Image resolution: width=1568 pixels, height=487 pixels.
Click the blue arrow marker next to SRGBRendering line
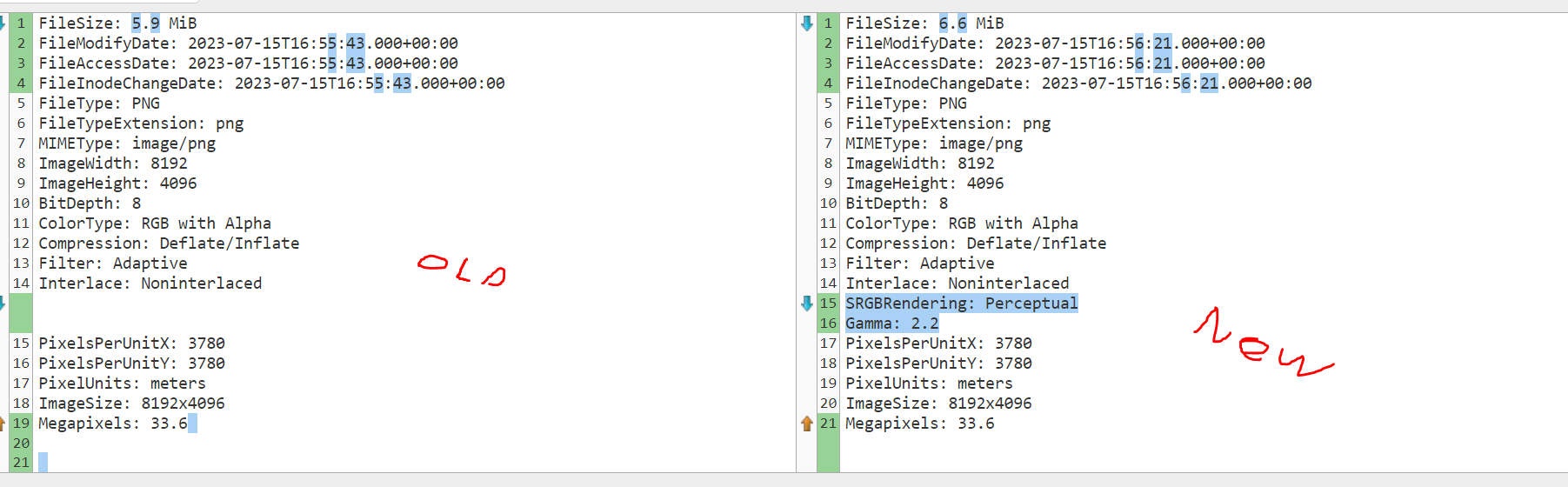coord(807,304)
